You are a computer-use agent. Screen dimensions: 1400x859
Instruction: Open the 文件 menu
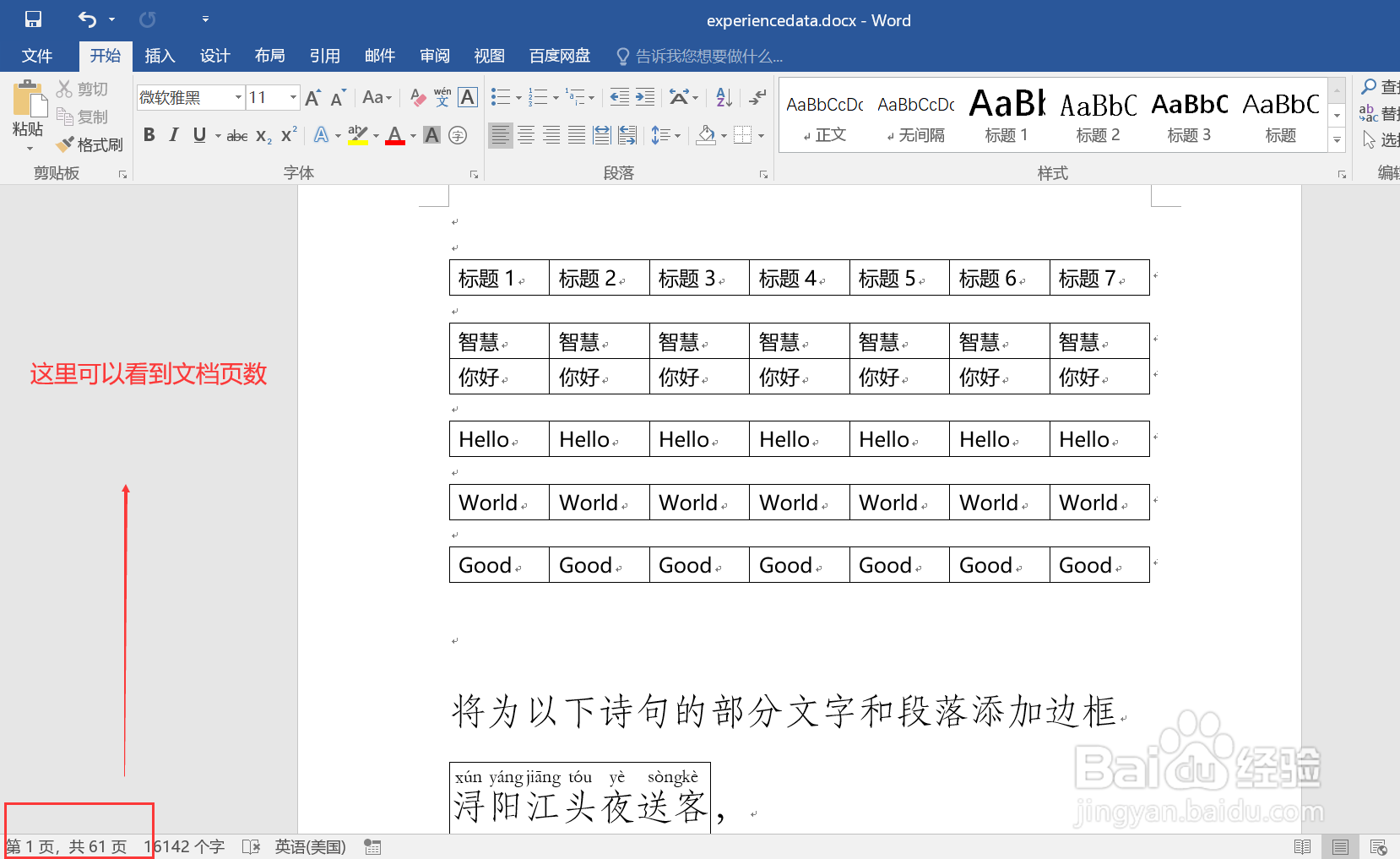[x=37, y=56]
